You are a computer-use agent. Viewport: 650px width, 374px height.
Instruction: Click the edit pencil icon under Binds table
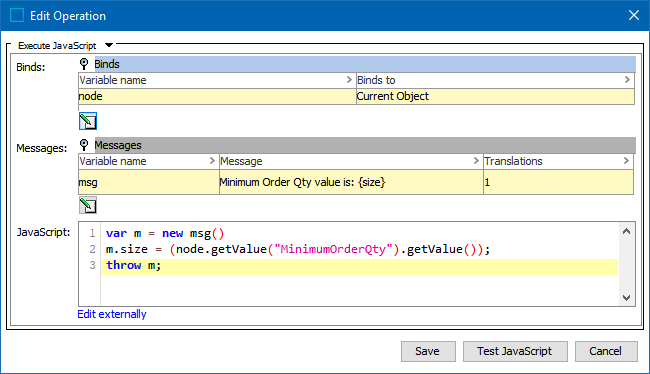click(x=88, y=121)
